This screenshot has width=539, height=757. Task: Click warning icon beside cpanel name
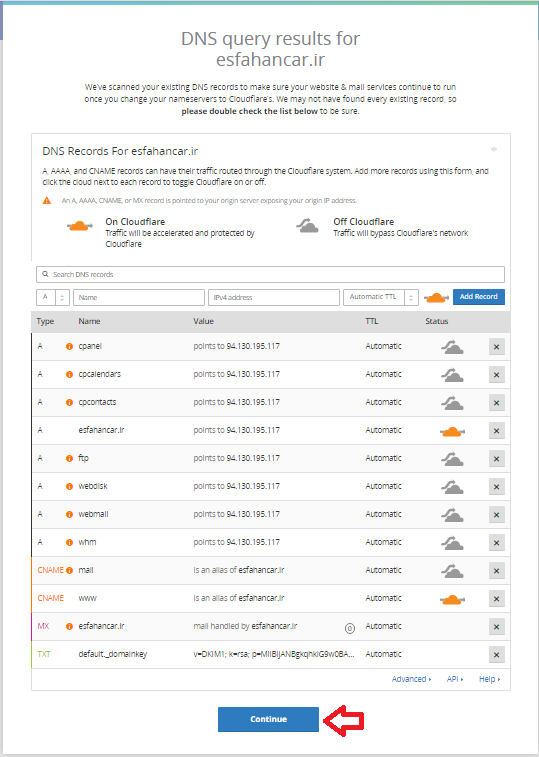(69, 347)
